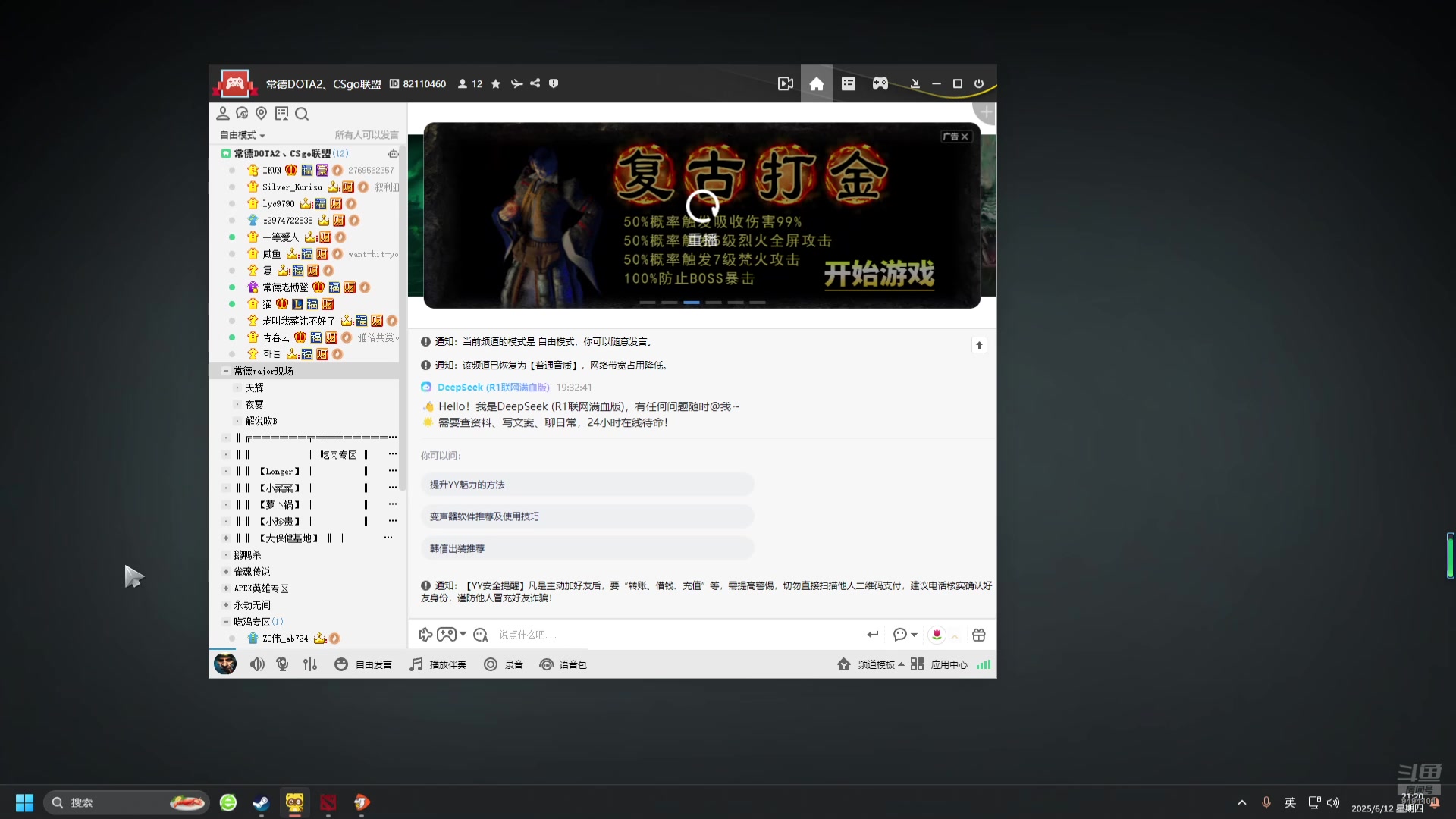1456x819 pixels.
Task: Select suggestion 韩信出装推荐
Action: tap(588, 548)
